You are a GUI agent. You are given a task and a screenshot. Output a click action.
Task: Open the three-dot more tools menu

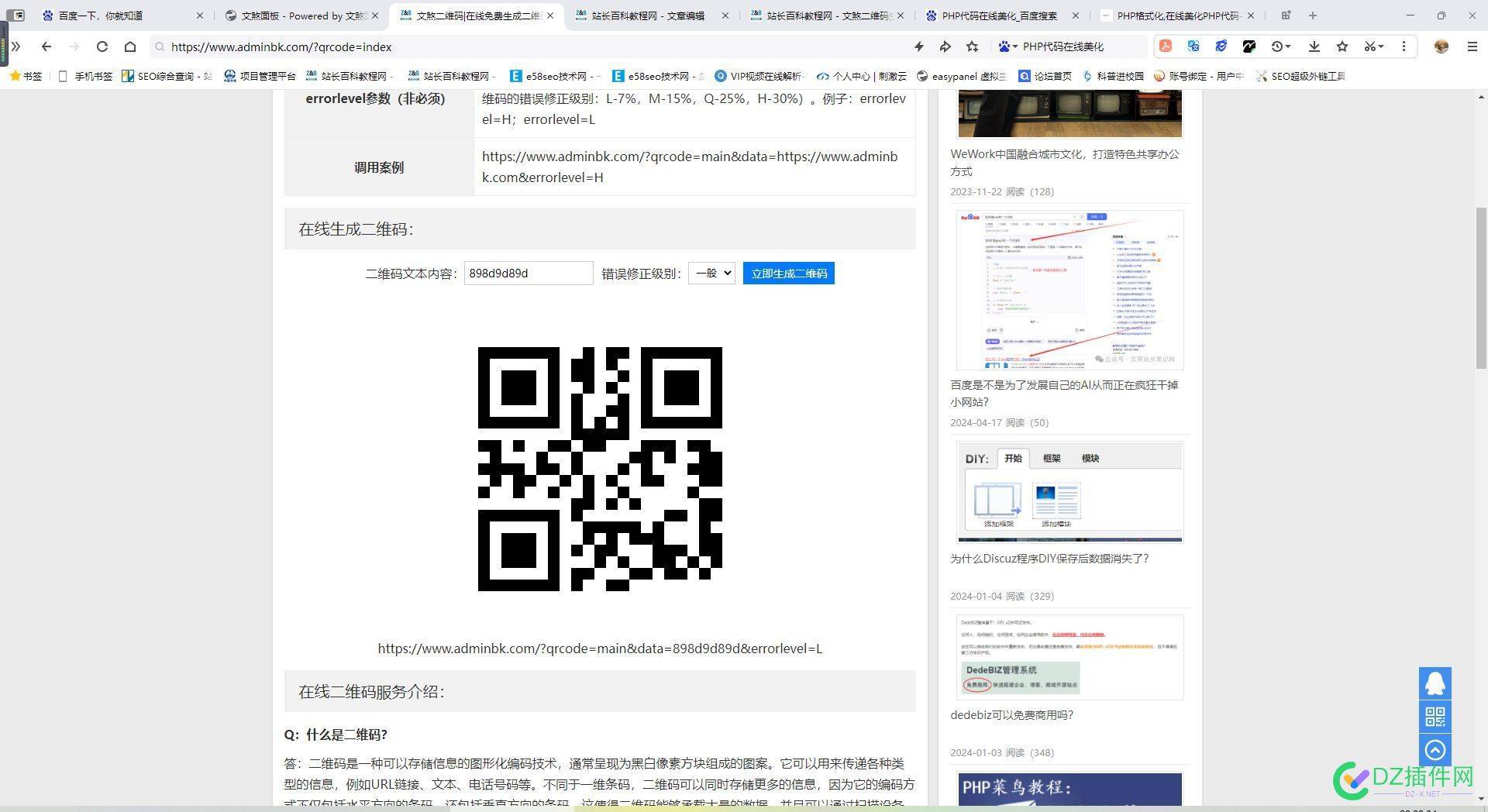pos(1404,46)
